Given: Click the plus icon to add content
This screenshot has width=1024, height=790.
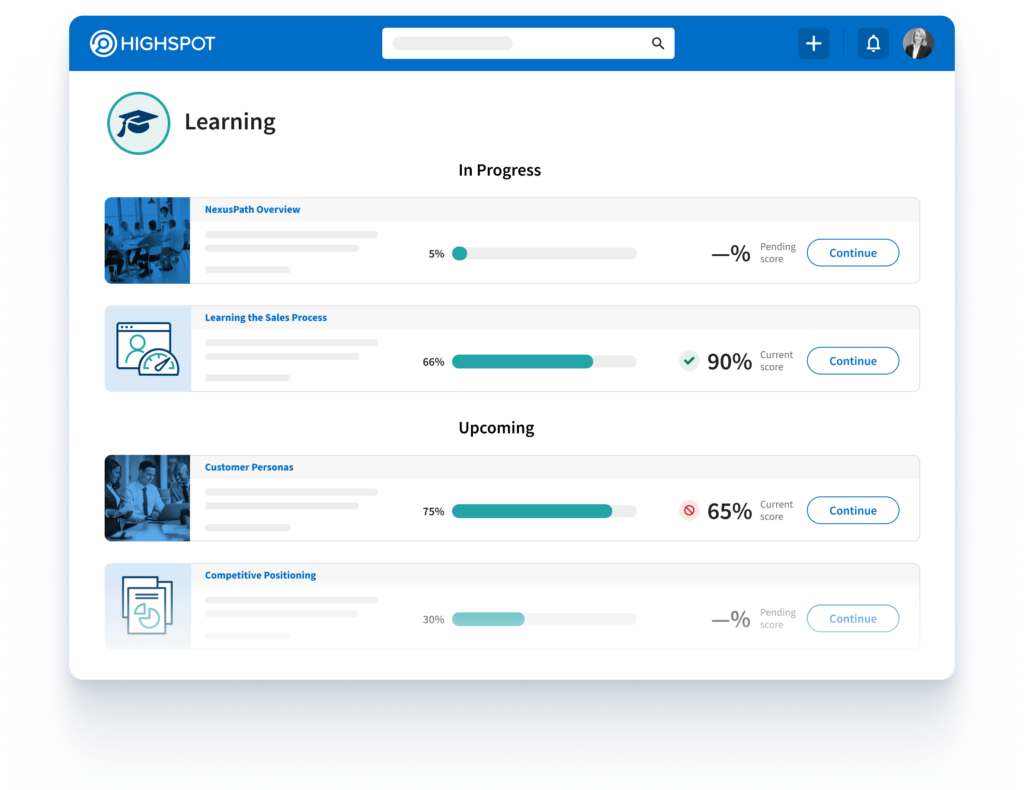Looking at the screenshot, I should click(x=813, y=43).
